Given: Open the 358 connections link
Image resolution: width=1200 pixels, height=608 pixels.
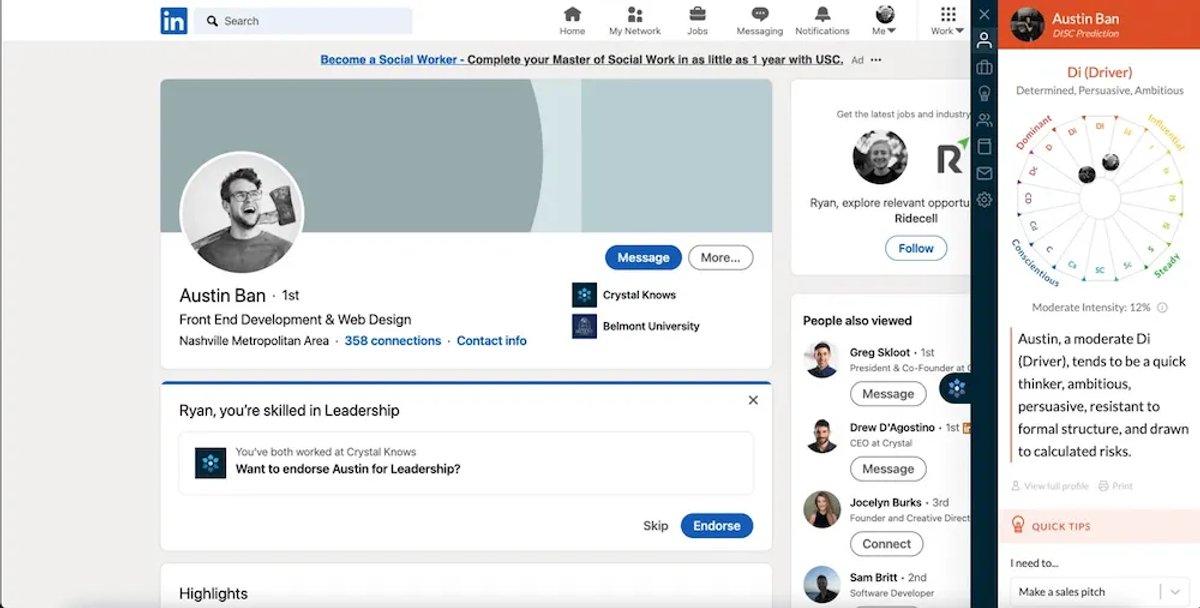Looking at the screenshot, I should [x=393, y=341].
